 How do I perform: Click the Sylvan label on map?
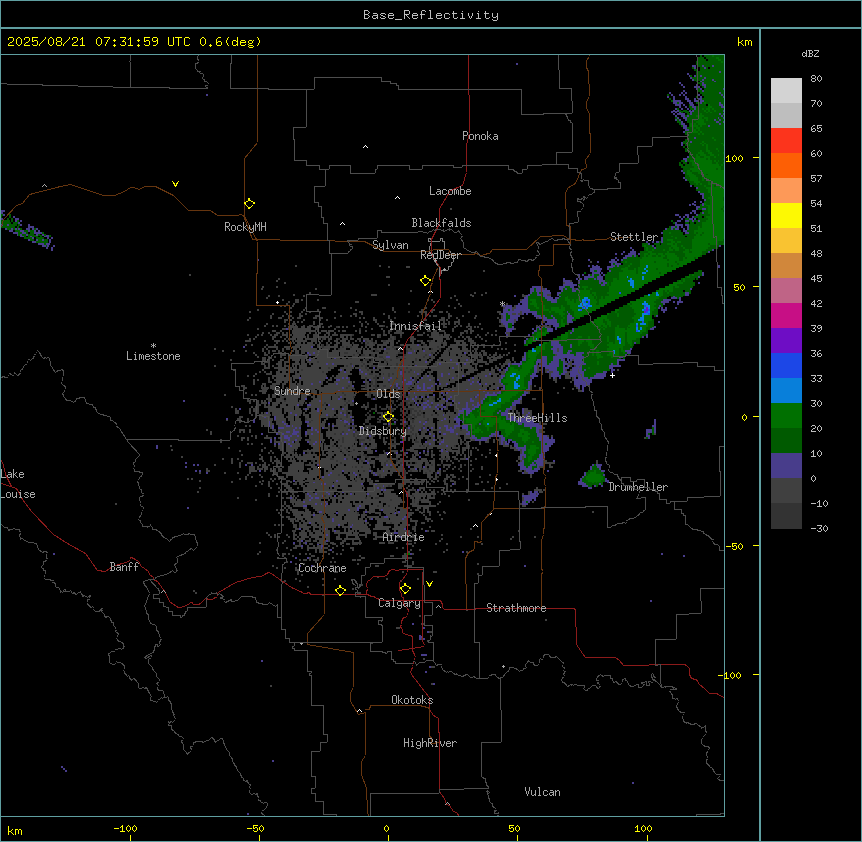[x=390, y=245]
